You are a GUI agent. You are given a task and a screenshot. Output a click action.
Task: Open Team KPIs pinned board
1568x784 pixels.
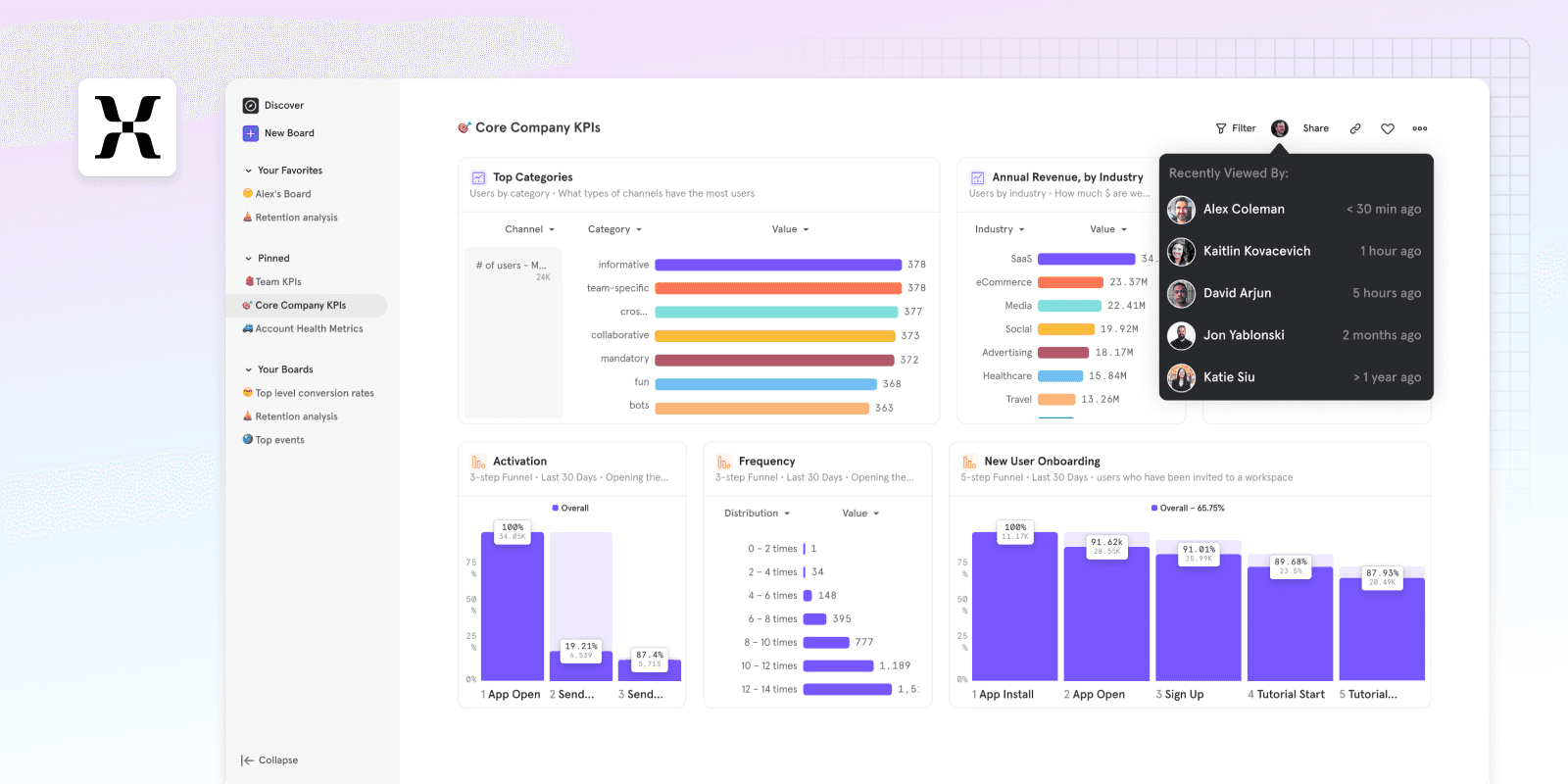pos(272,282)
